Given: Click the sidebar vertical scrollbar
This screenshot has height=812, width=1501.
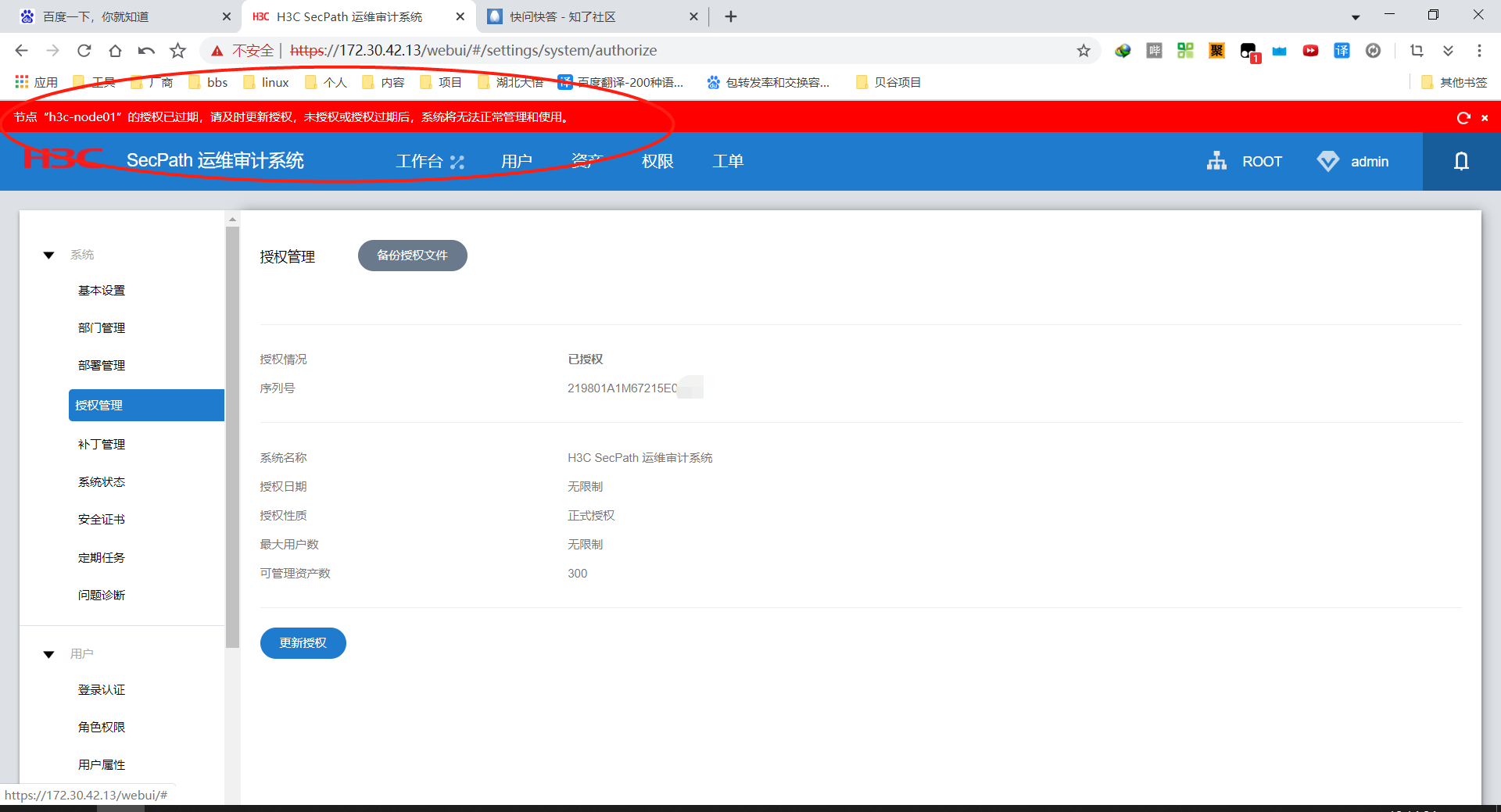Looking at the screenshot, I should (x=232, y=438).
